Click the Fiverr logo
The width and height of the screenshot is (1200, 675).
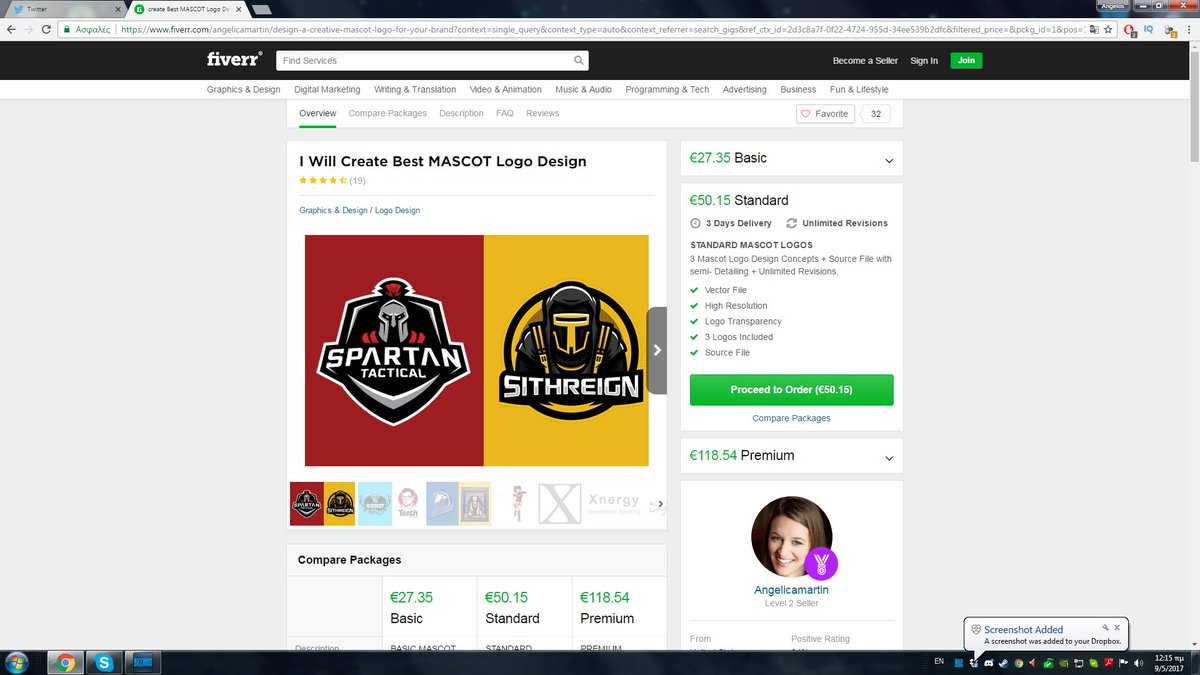click(x=234, y=60)
